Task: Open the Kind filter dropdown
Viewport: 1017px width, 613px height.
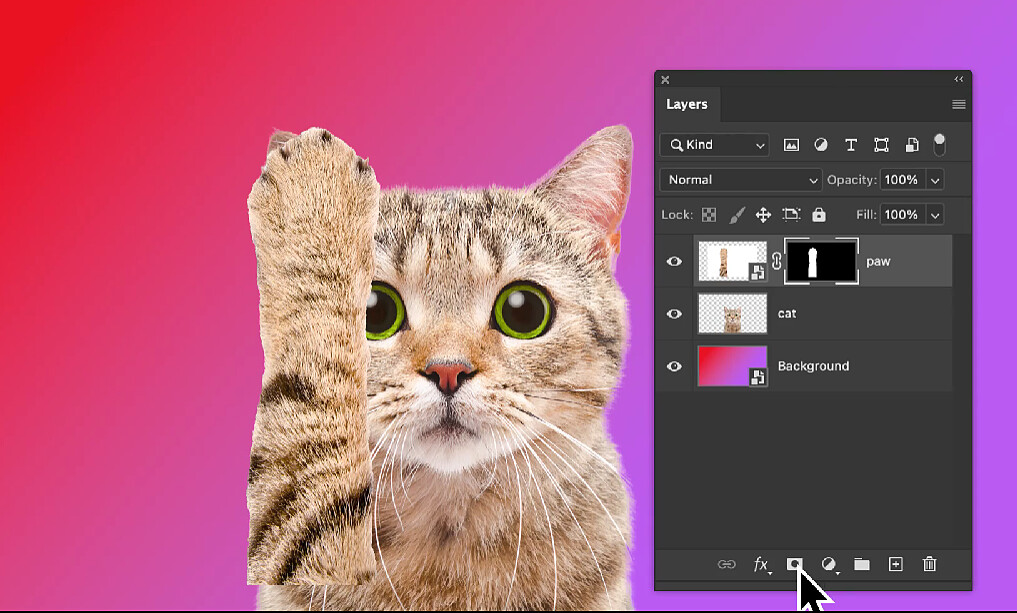Action: (714, 145)
